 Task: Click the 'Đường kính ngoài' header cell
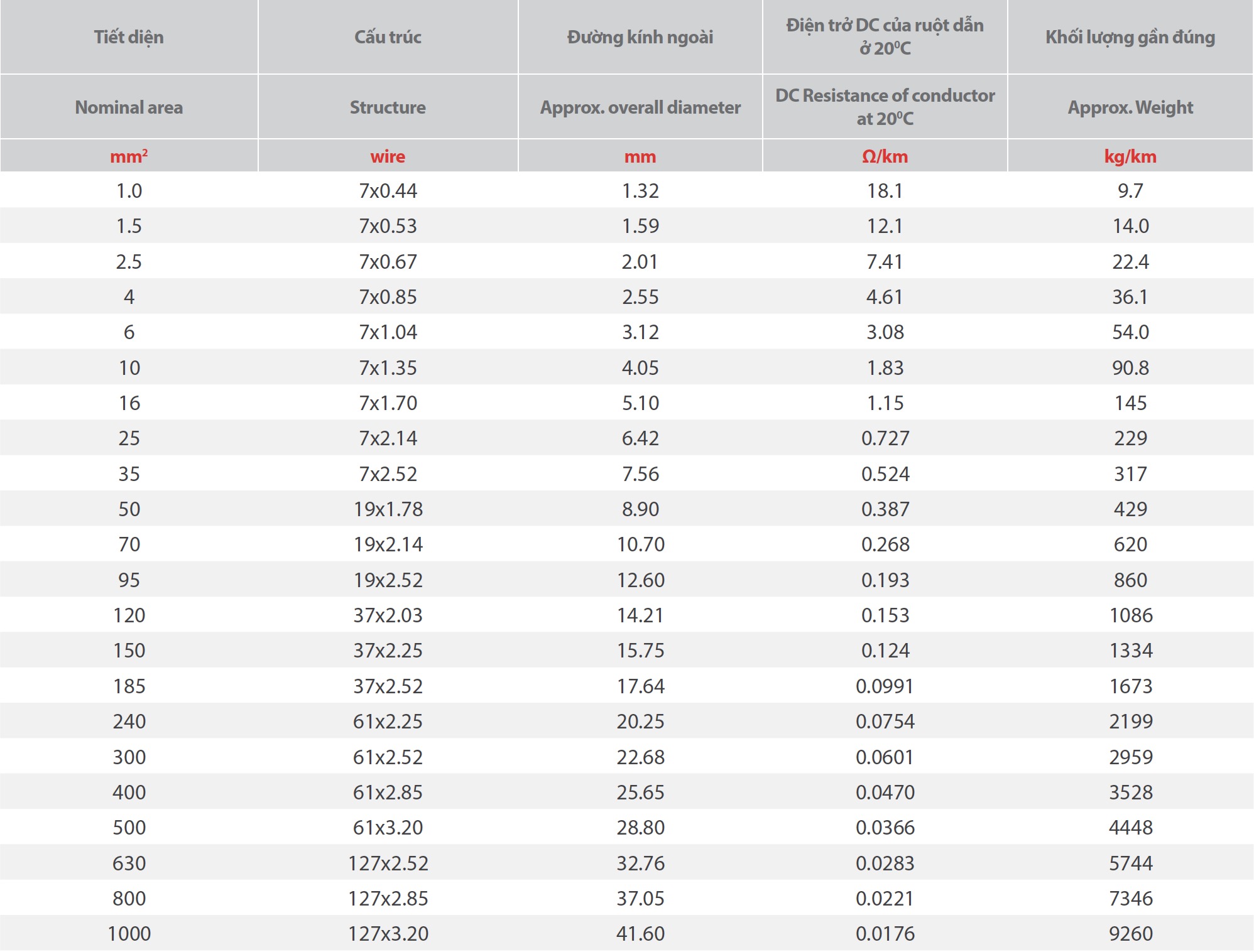[x=640, y=37]
